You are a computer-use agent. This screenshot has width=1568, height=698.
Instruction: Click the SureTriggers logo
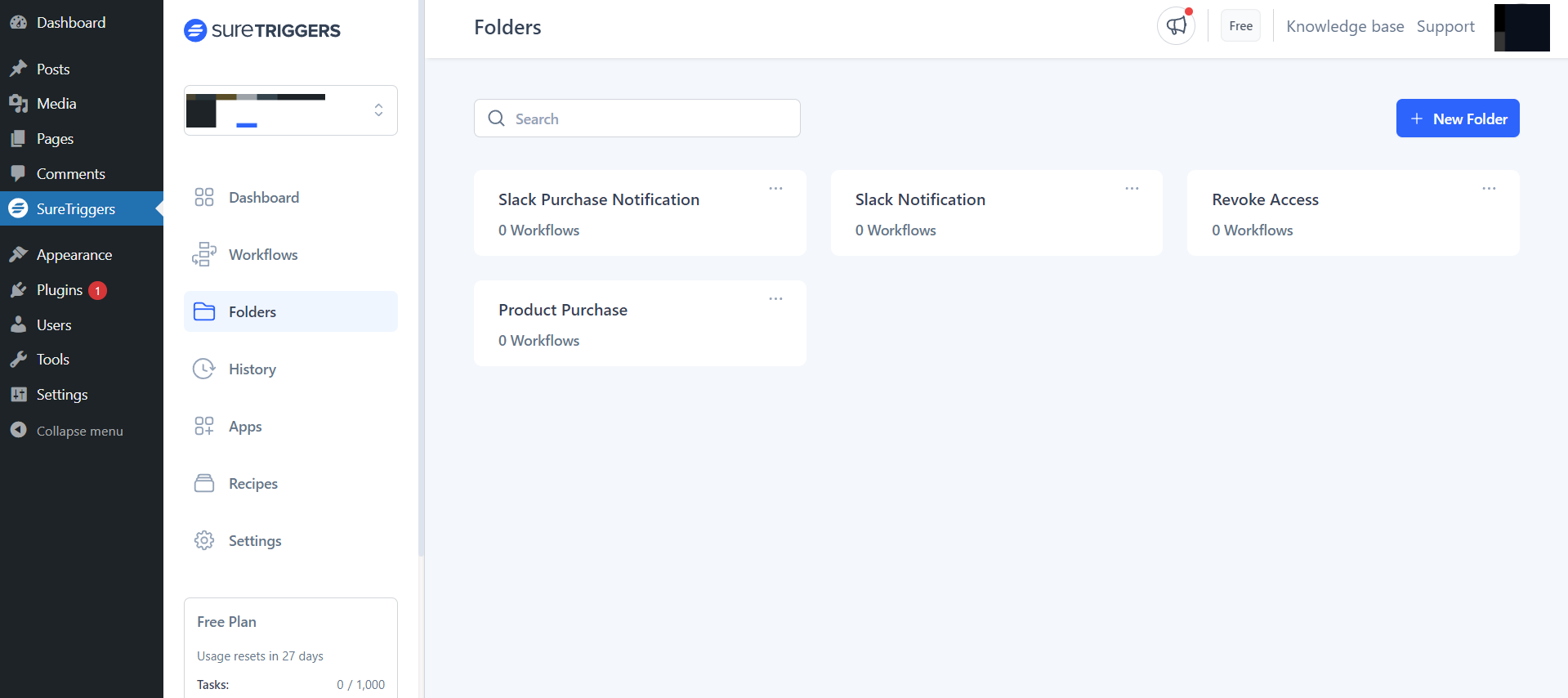click(x=261, y=31)
